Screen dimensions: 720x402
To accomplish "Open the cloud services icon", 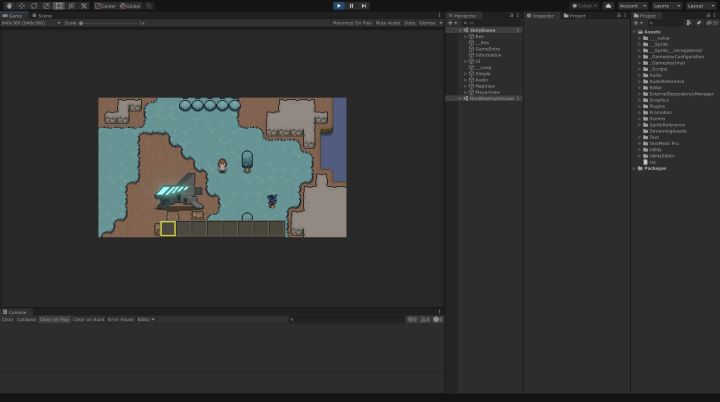I will [608, 5].
